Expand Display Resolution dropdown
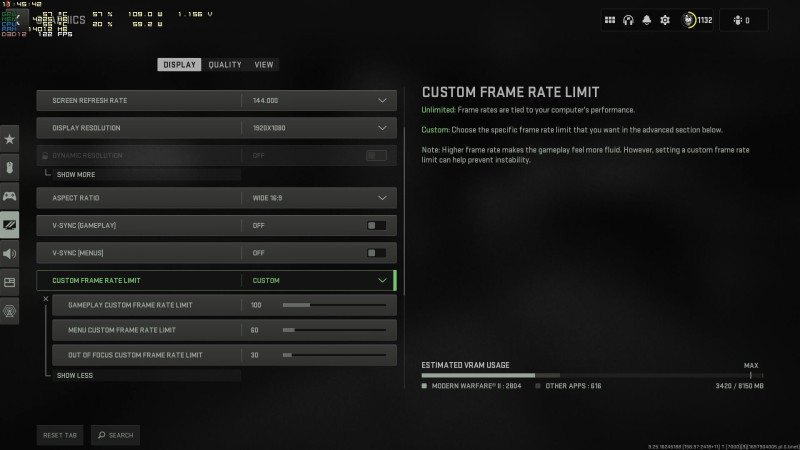Screen dimensions: 800x450 (x=216, y=128)
